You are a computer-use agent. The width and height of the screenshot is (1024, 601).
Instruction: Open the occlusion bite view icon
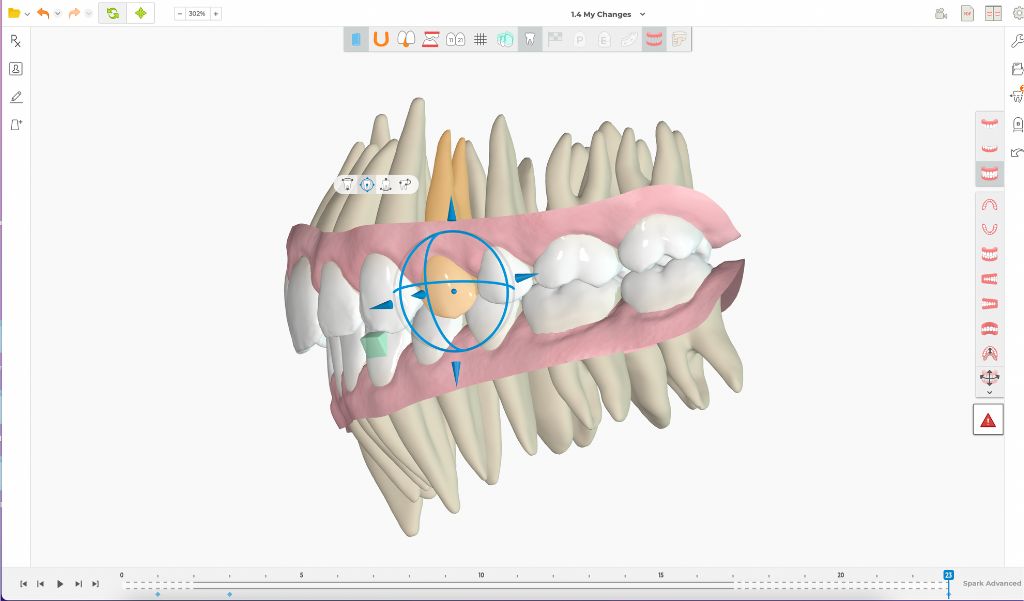pyautogui.click(x=430, y=40)
